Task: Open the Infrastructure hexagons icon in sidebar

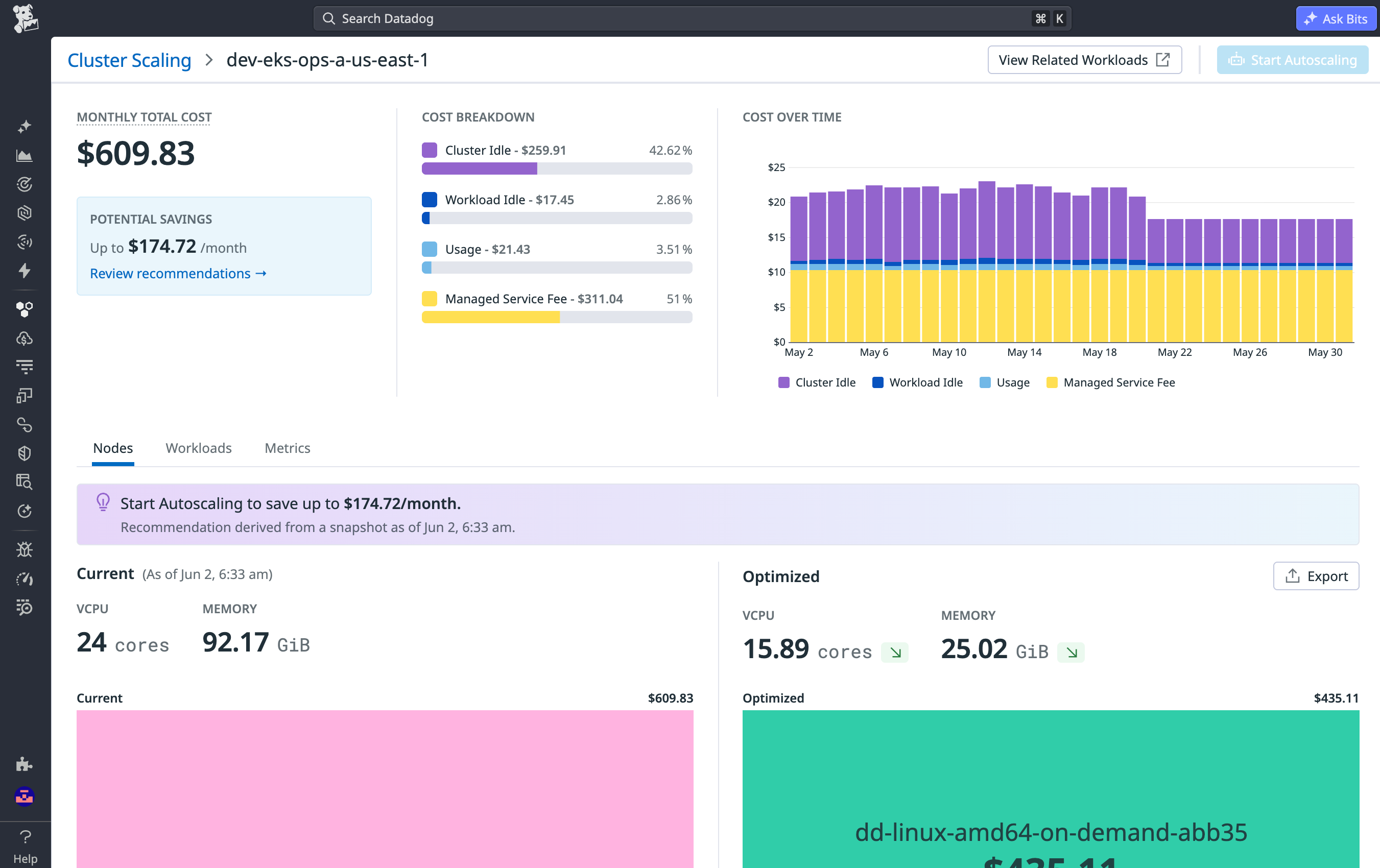Action: (x=24, y=309)
